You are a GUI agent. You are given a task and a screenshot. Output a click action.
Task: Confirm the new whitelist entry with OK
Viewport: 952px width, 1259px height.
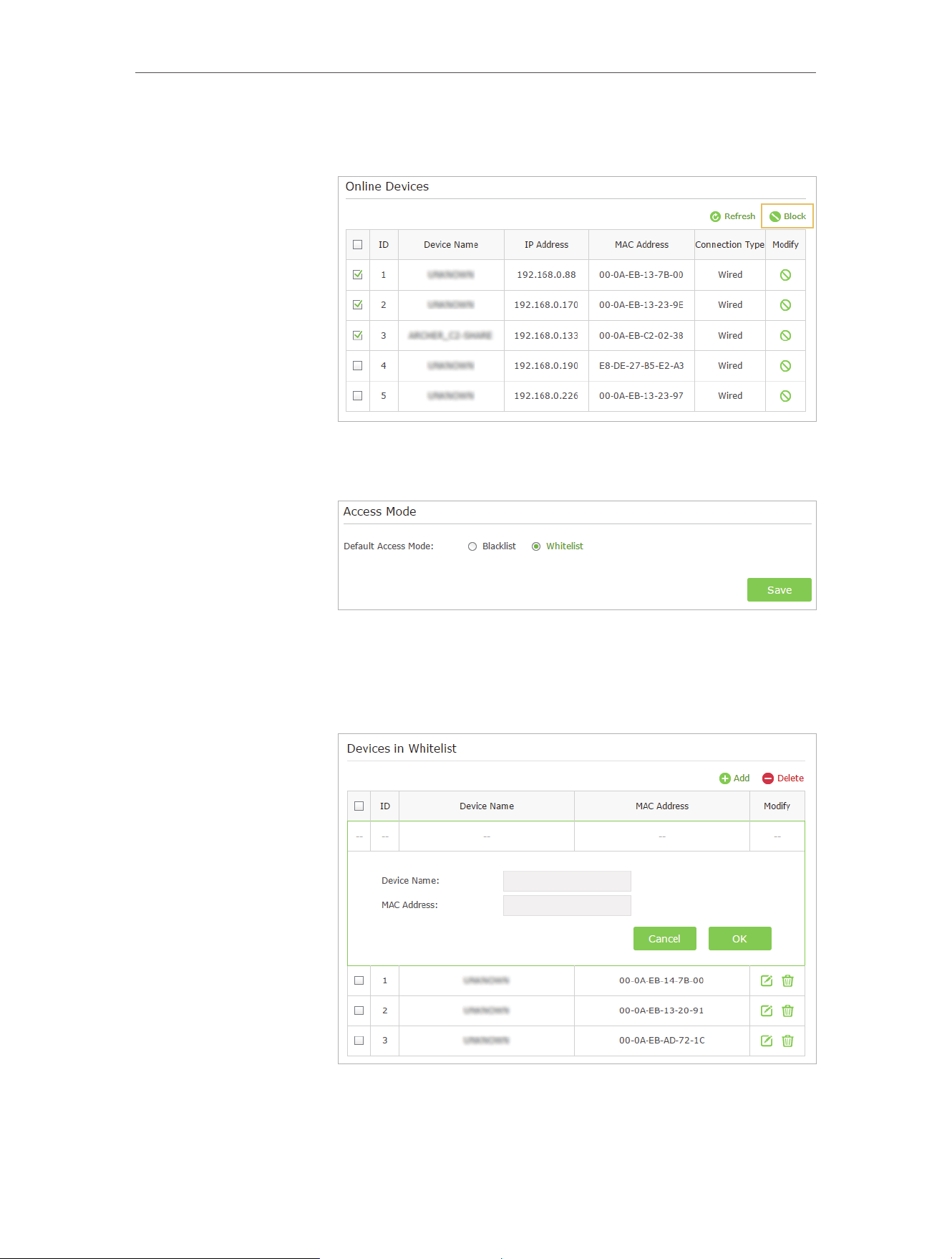tap(740, 939)
